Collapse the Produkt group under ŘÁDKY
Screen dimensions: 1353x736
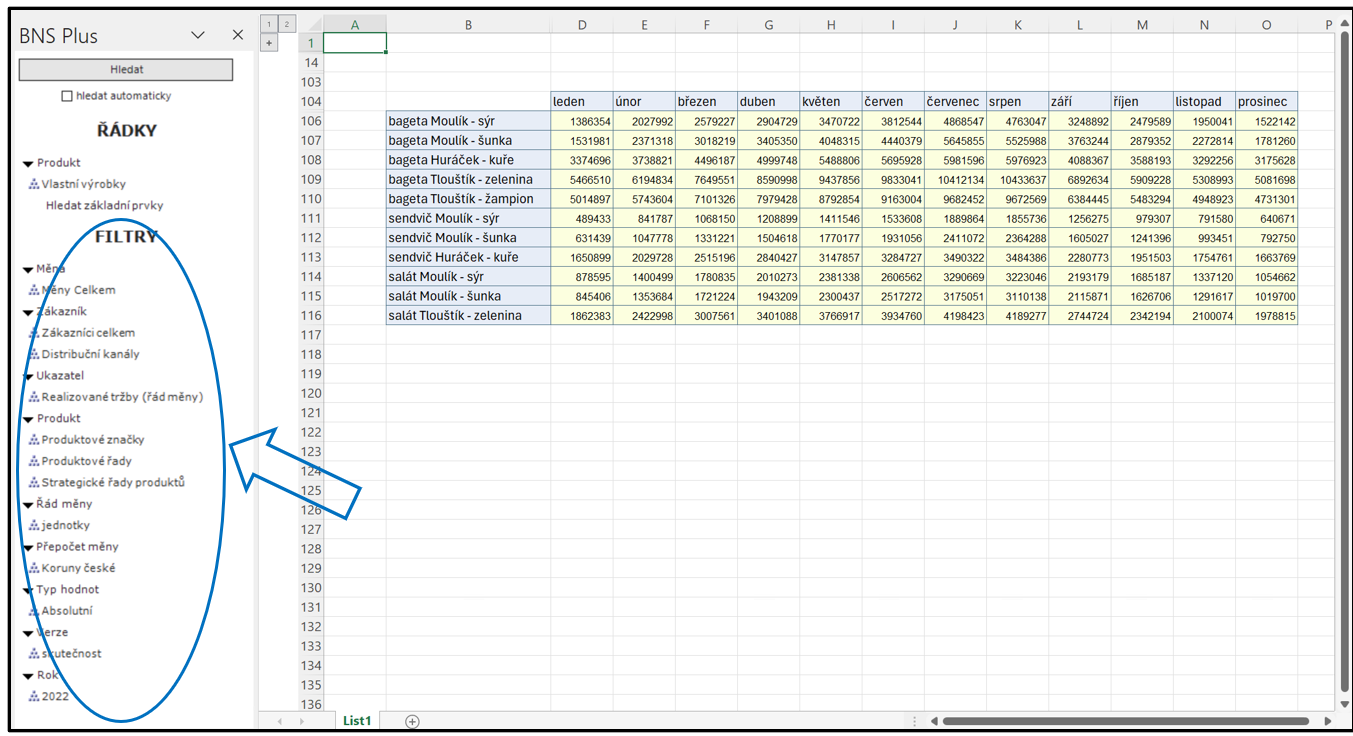28,163
